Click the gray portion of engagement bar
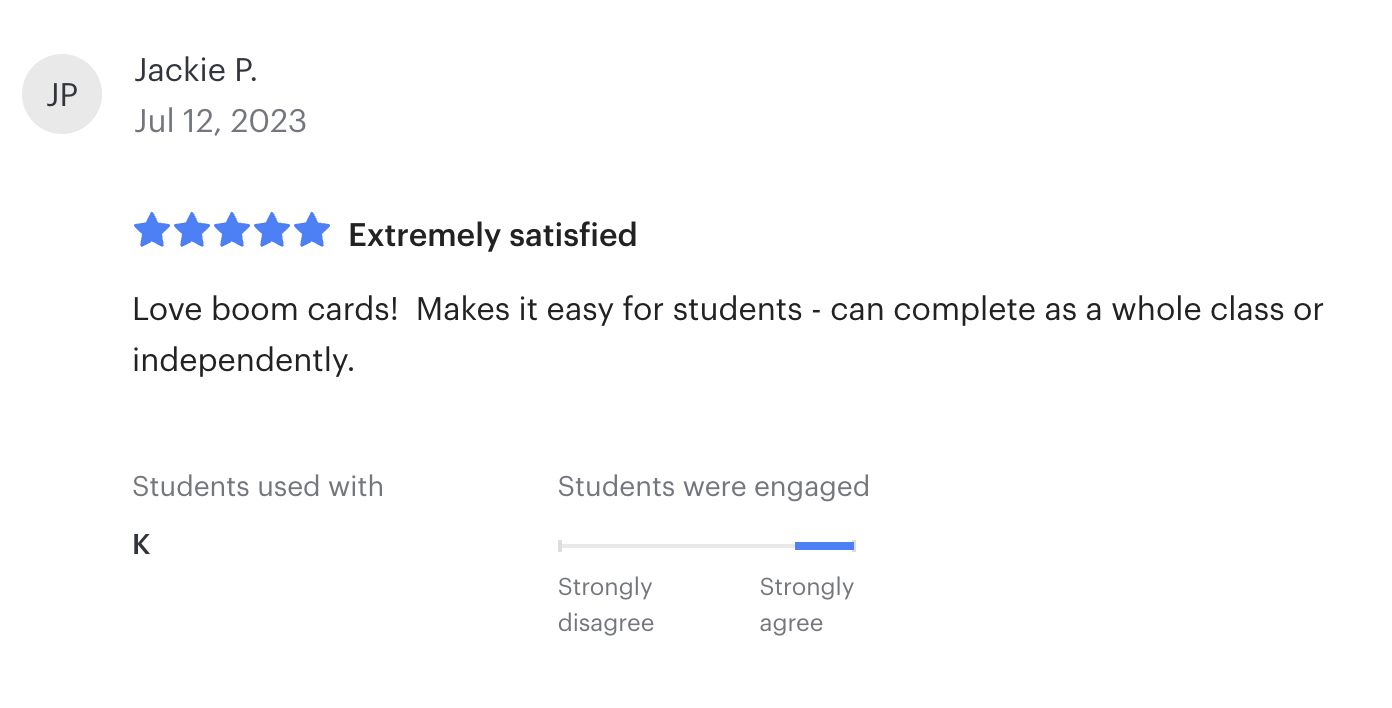The width and height of the screenshot is (1392, 708). coord(677,546)
